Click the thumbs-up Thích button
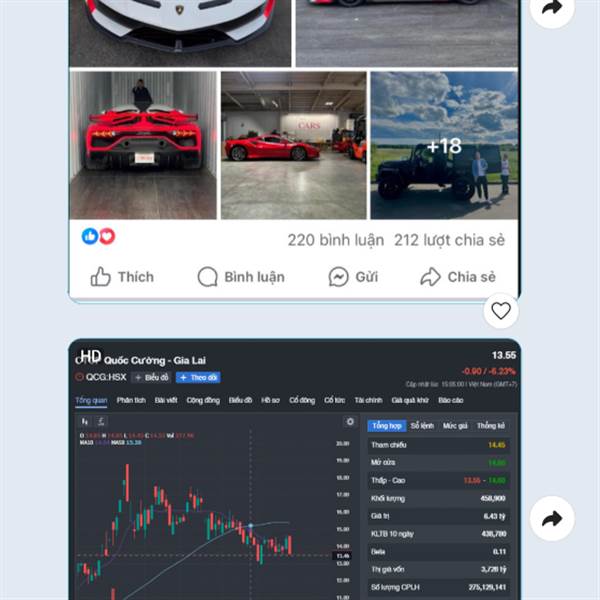This screenshot has width=600, height=600. [122, 277]
